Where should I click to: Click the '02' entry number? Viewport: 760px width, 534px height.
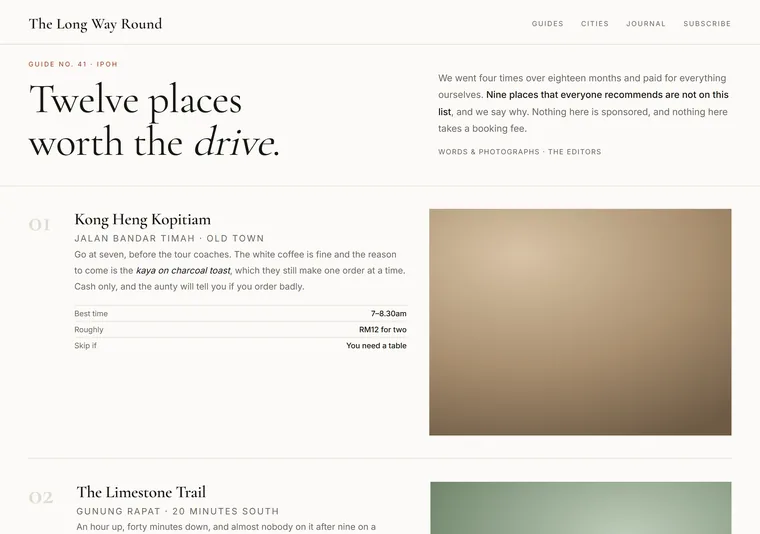coord(41,498)
